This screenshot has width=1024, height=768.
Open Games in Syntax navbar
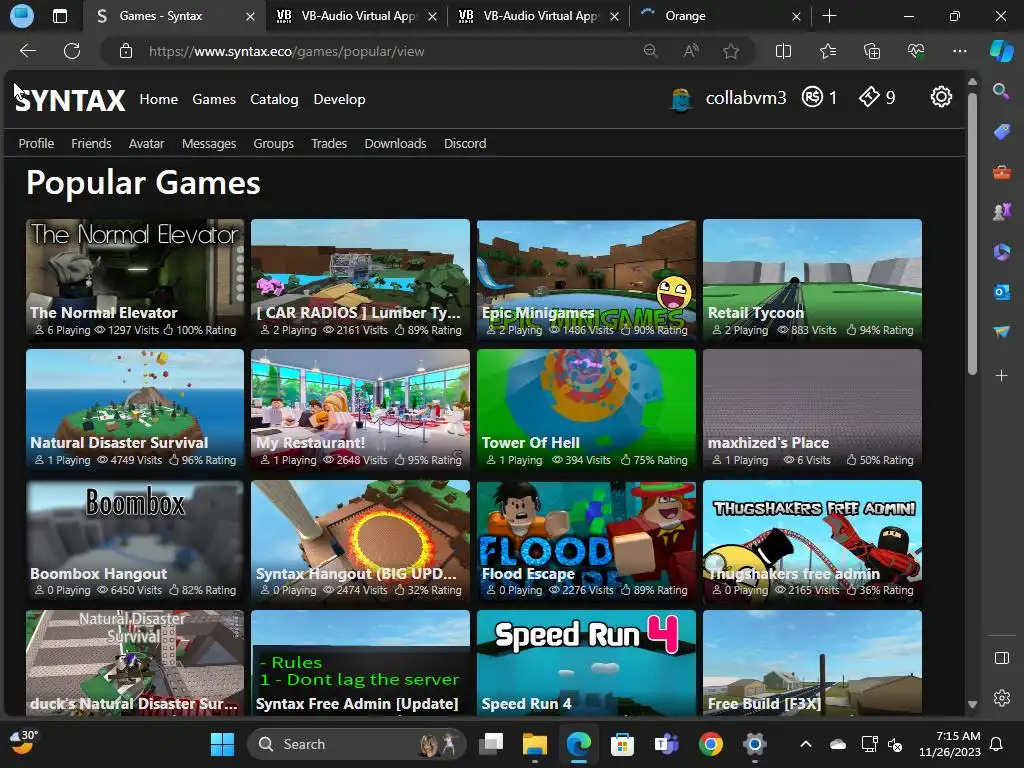(x=214, y=99)
